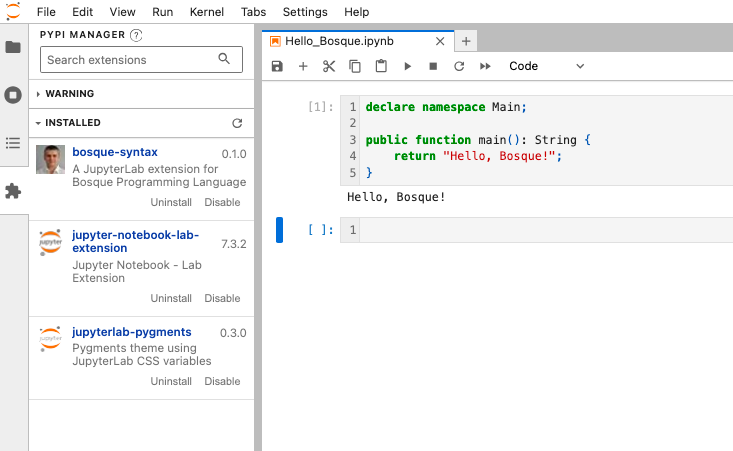The width and height of the screenshot is (733, 451).
Task: Open the jupyter-notebook-lab-extension link
Action: 136,241
